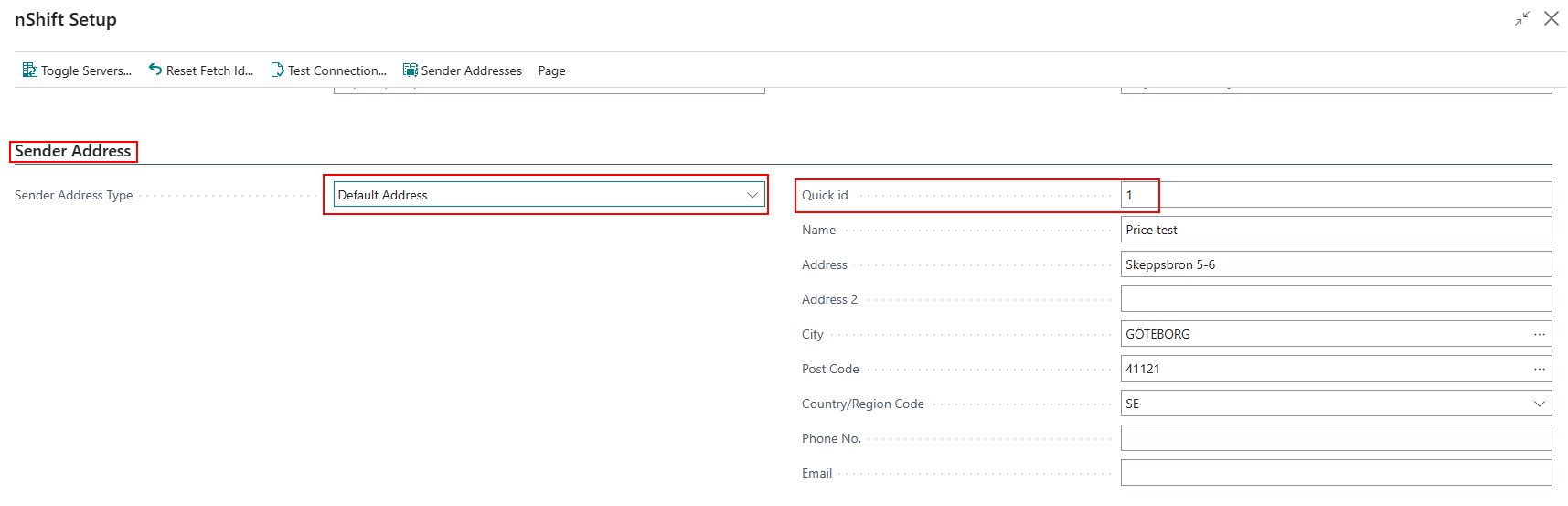Expand the Sender Address Type dropdown

[752, 195]
